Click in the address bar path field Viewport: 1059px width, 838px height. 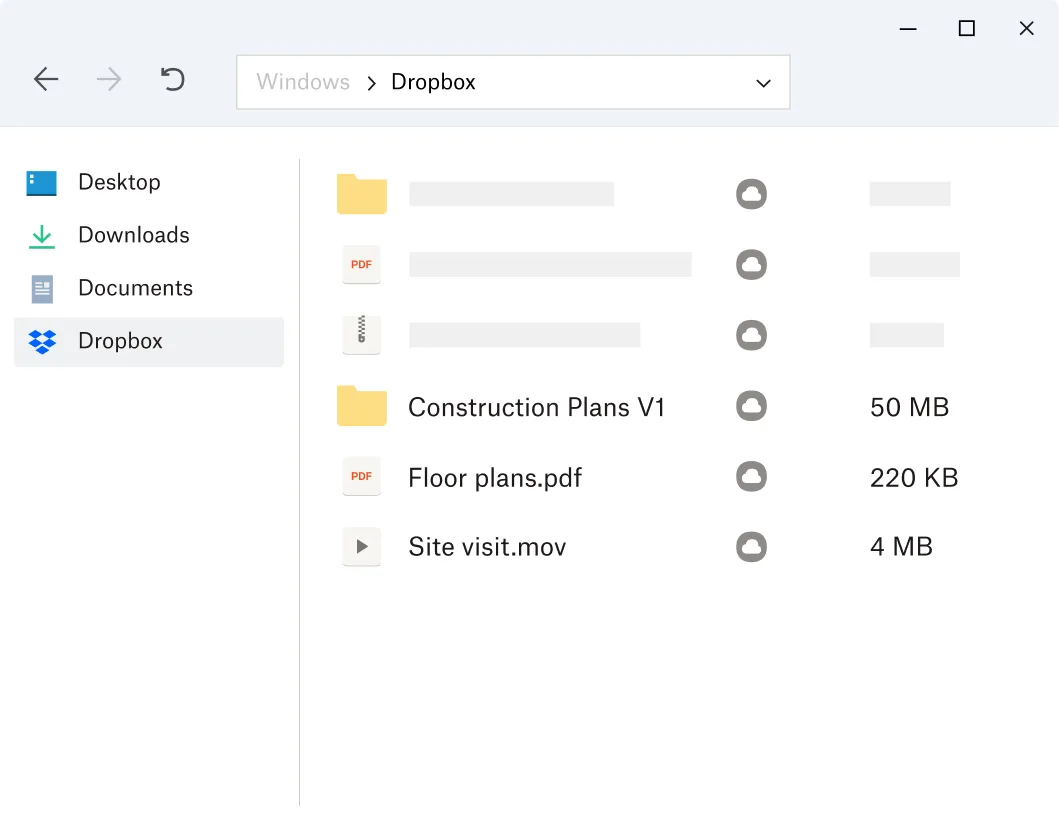click(513, 82)
